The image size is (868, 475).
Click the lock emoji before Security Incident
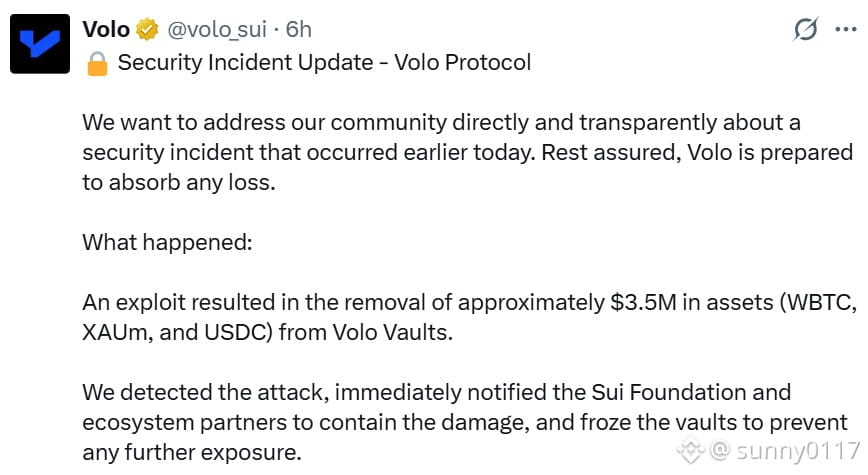(x=97, y=63)
